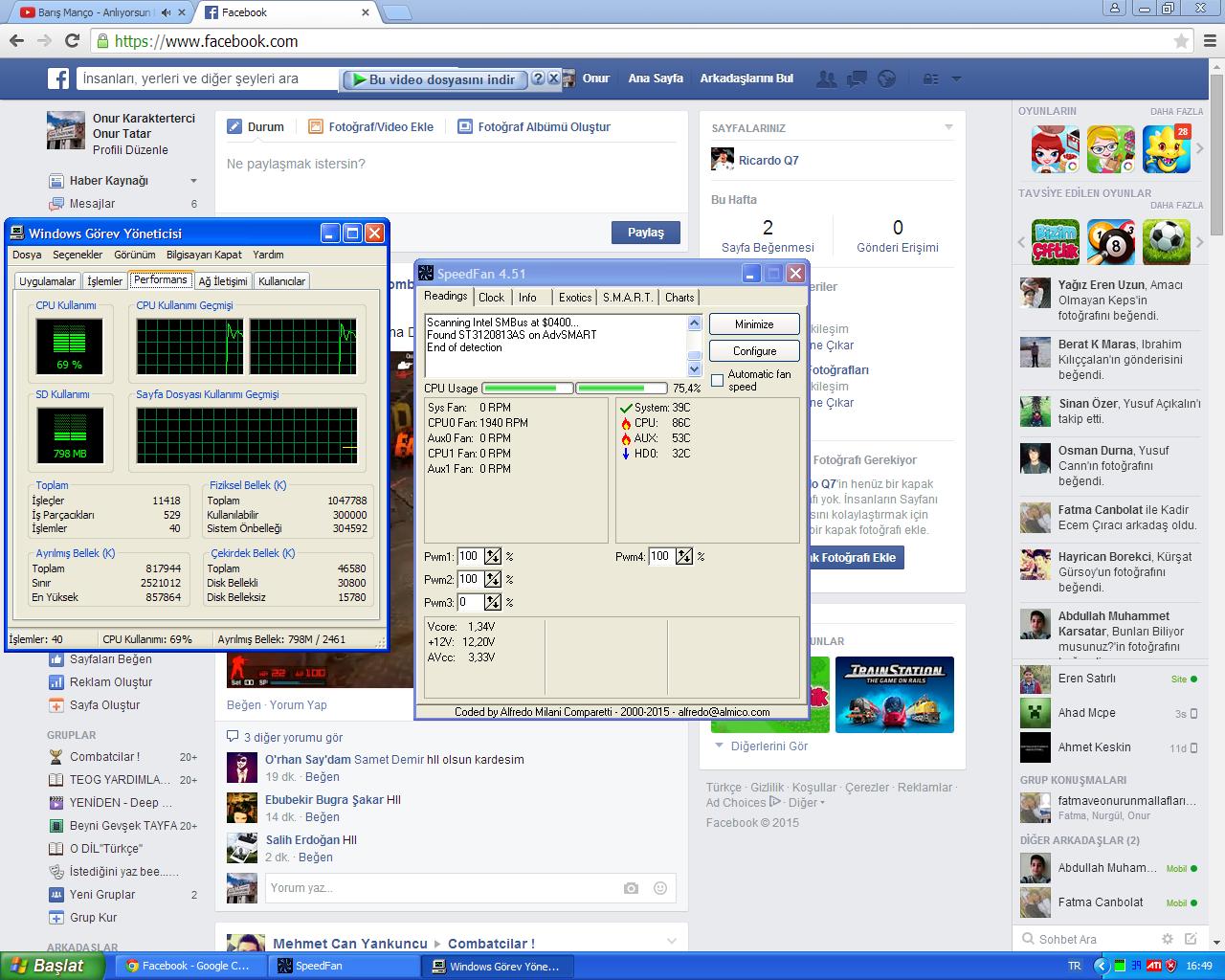Image resolution: width=1225 pixels, height=980 pixels.
Task: Adjust Pwm2 speed stepper
Action: (492, 579)
